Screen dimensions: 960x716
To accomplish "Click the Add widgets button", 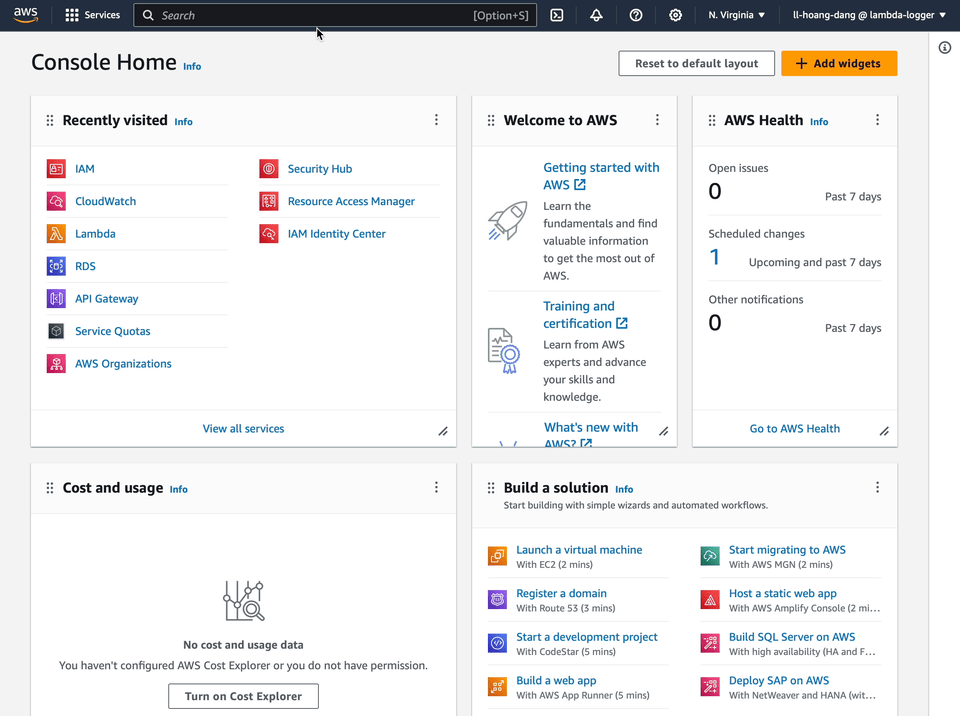I will [839, 63].
